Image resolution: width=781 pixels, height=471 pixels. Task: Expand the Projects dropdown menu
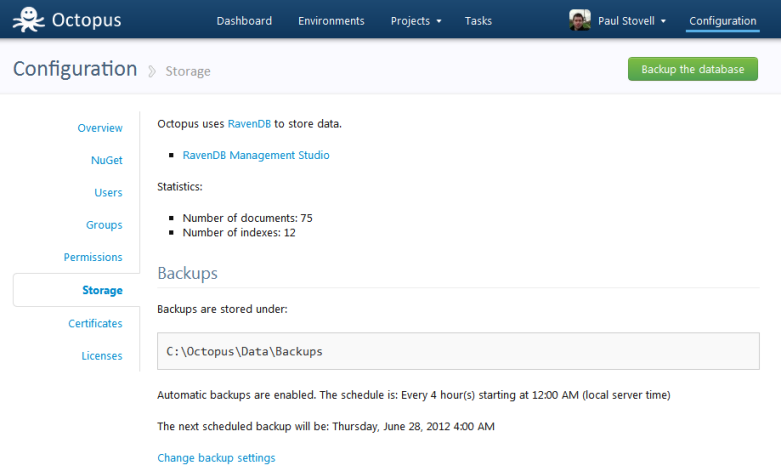(416, 21)
